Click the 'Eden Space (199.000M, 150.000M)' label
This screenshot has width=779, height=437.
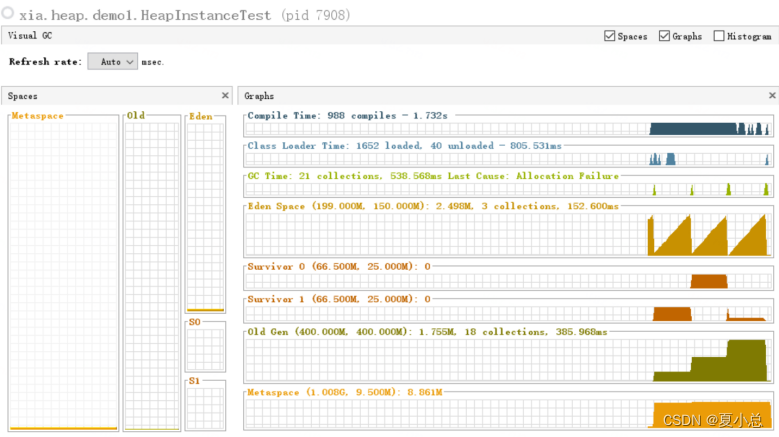(x=339, y=206)
